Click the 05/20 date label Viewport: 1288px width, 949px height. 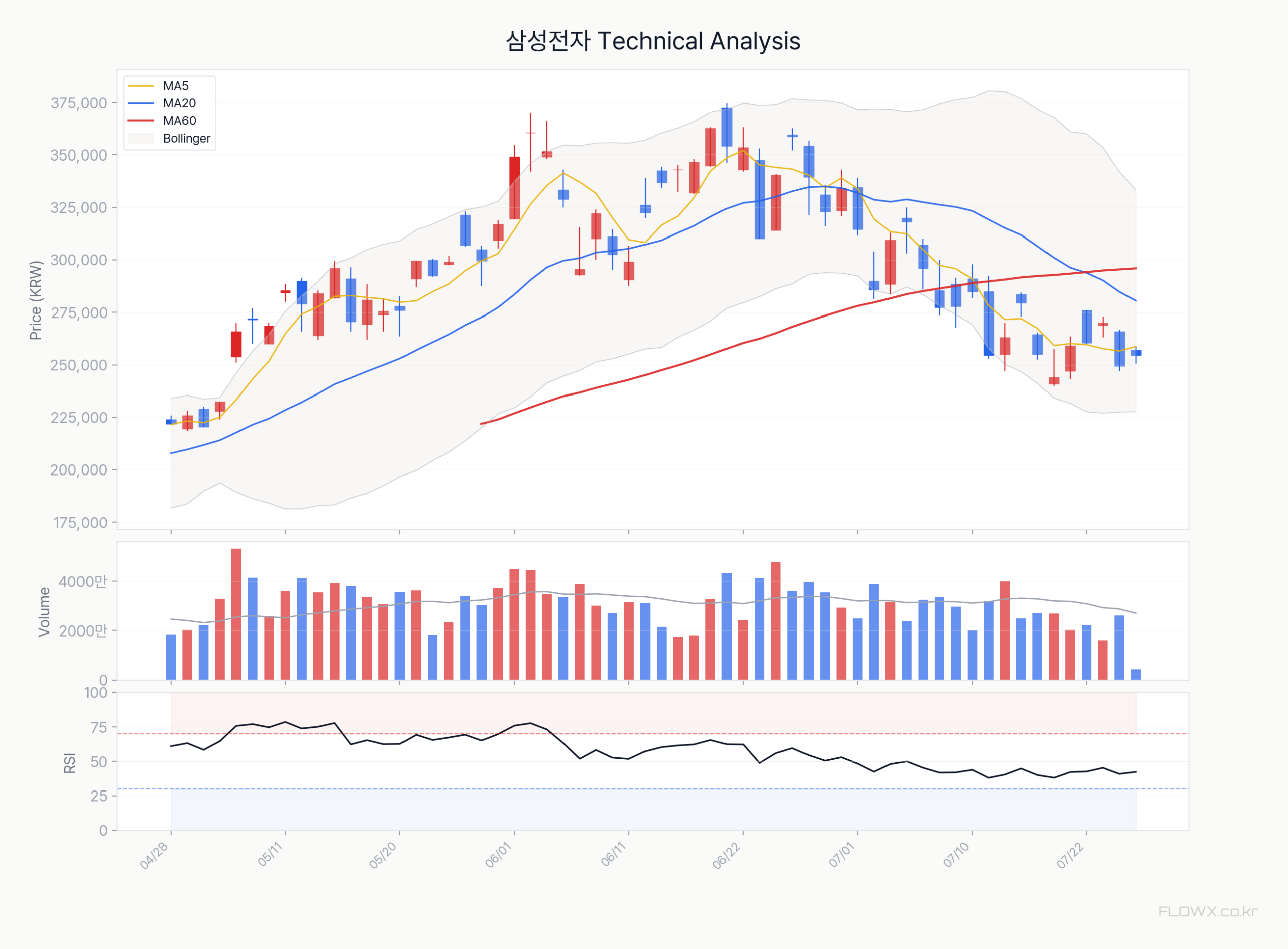coord(383,855)
